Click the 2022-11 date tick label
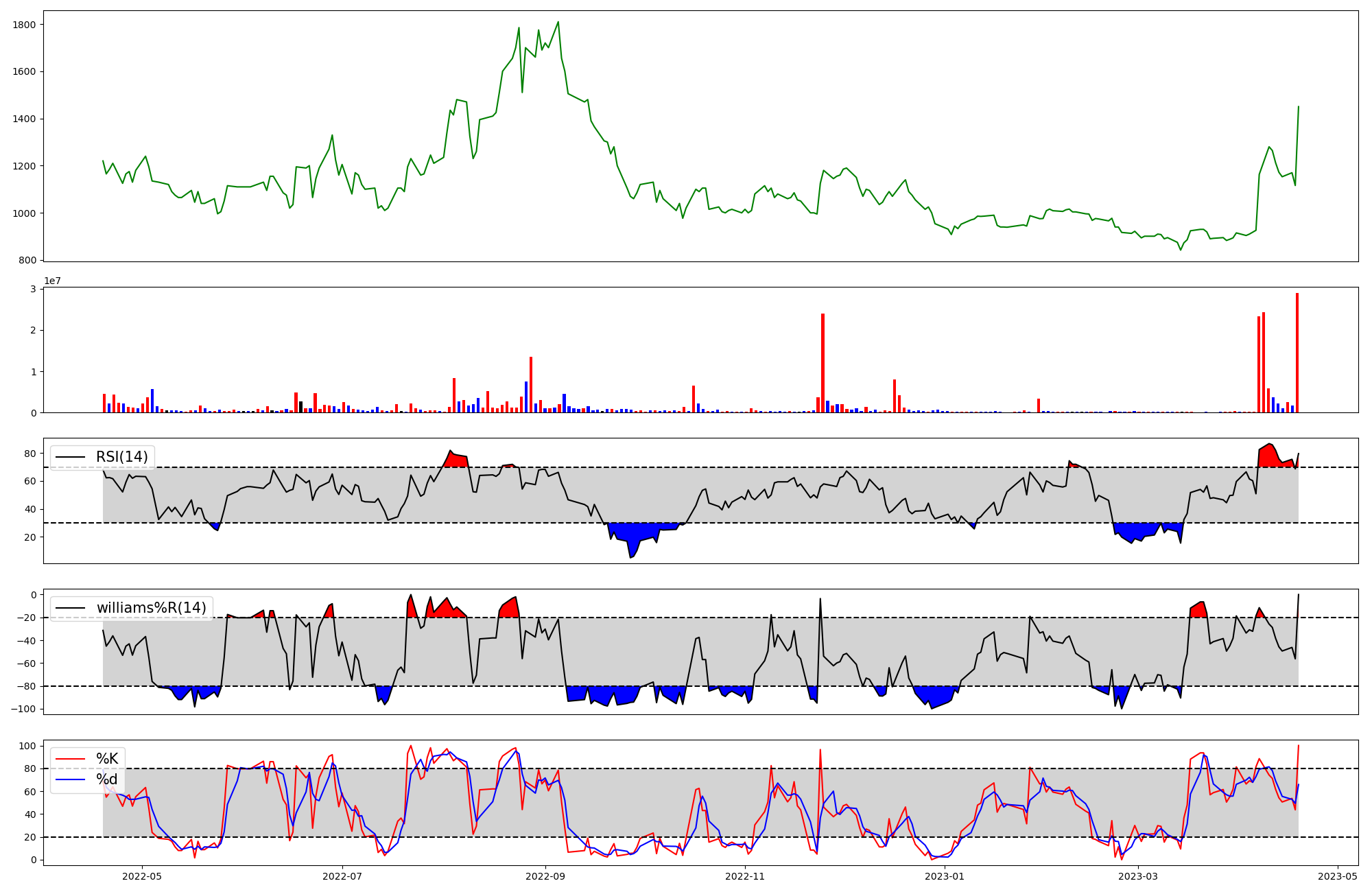 tap(745, 876)
